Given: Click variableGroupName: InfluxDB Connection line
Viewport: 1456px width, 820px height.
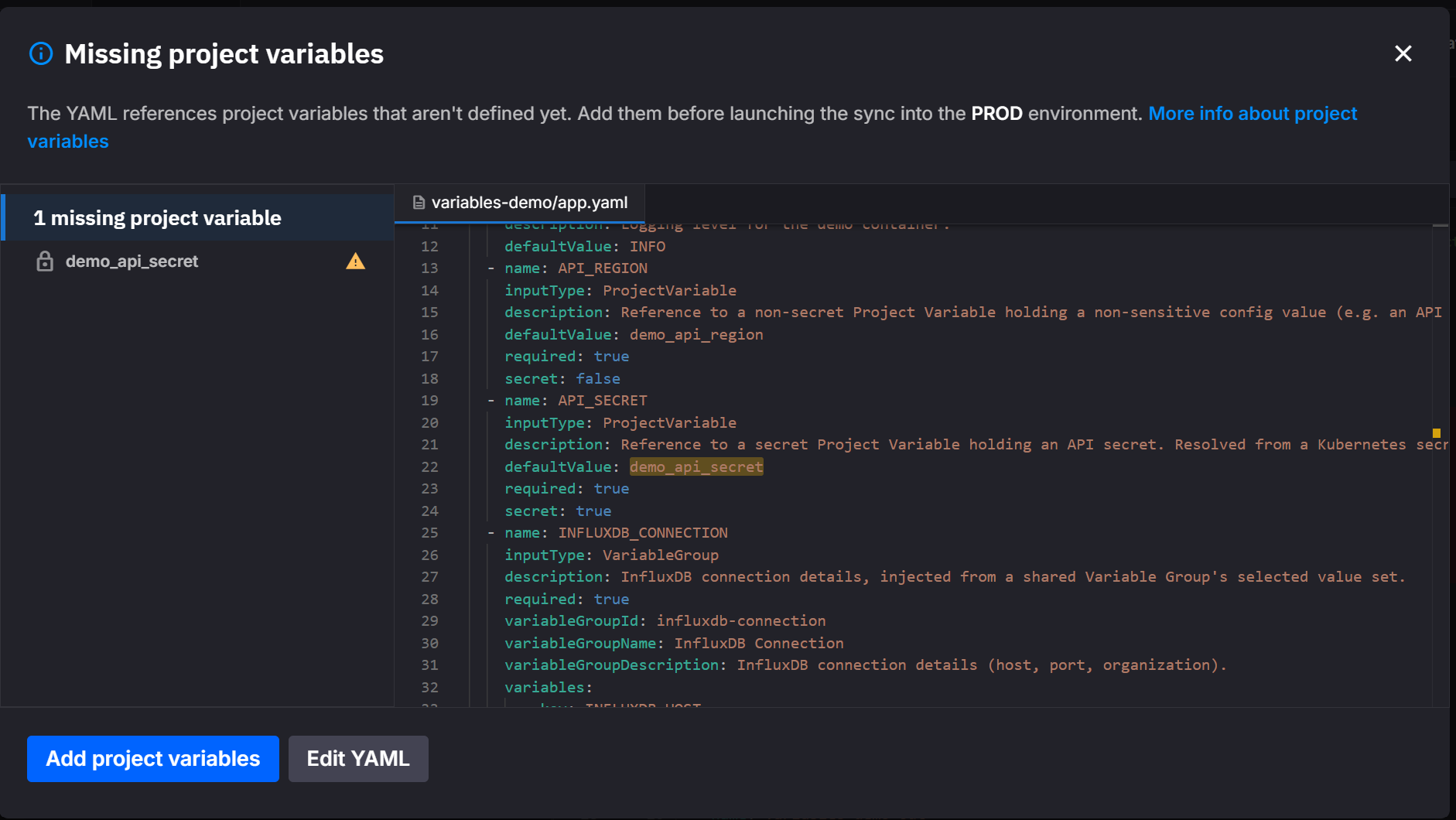Looking at the screenshot, I should (x=674, y=643).
